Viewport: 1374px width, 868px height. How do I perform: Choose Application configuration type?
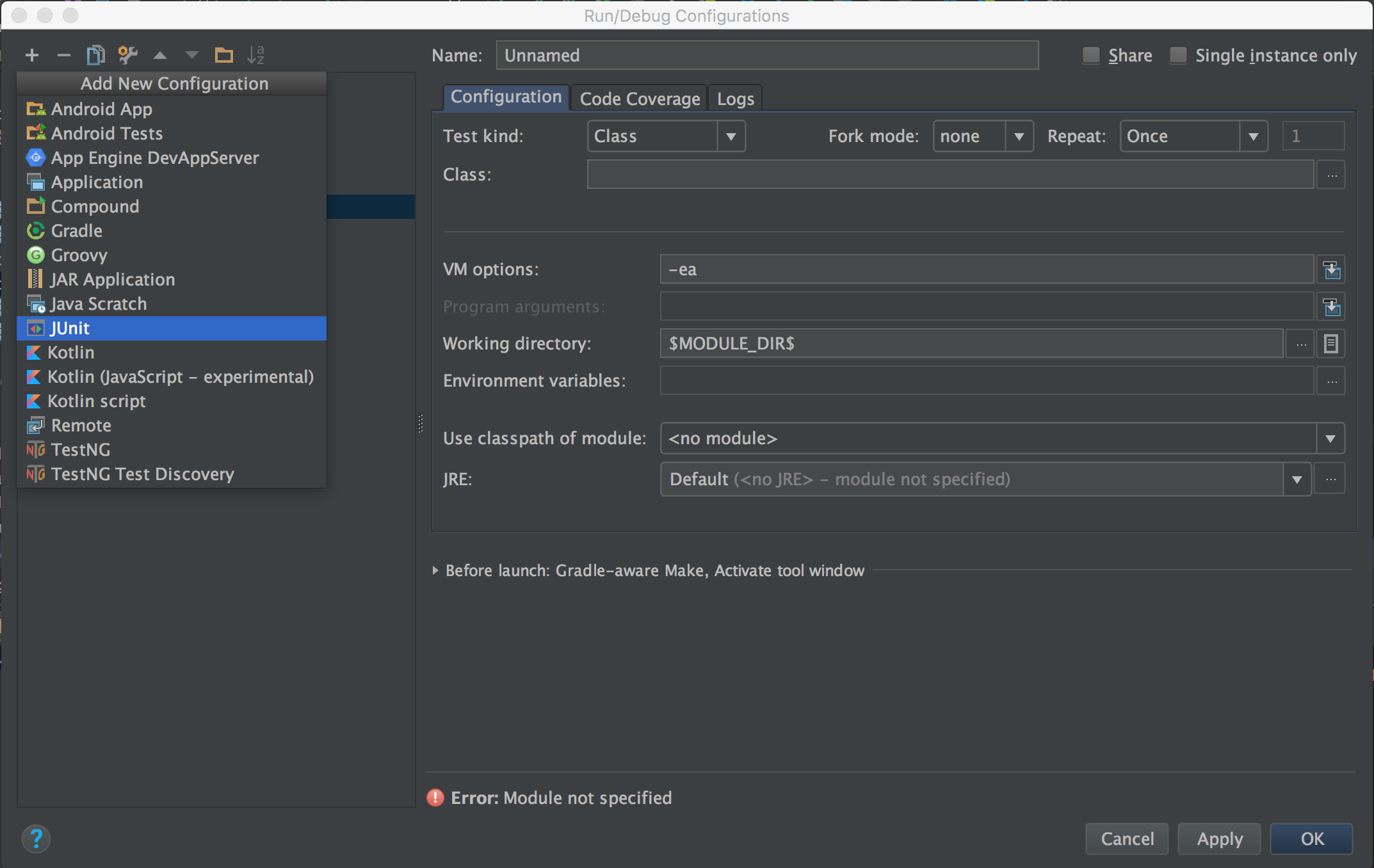pos(172,182)
